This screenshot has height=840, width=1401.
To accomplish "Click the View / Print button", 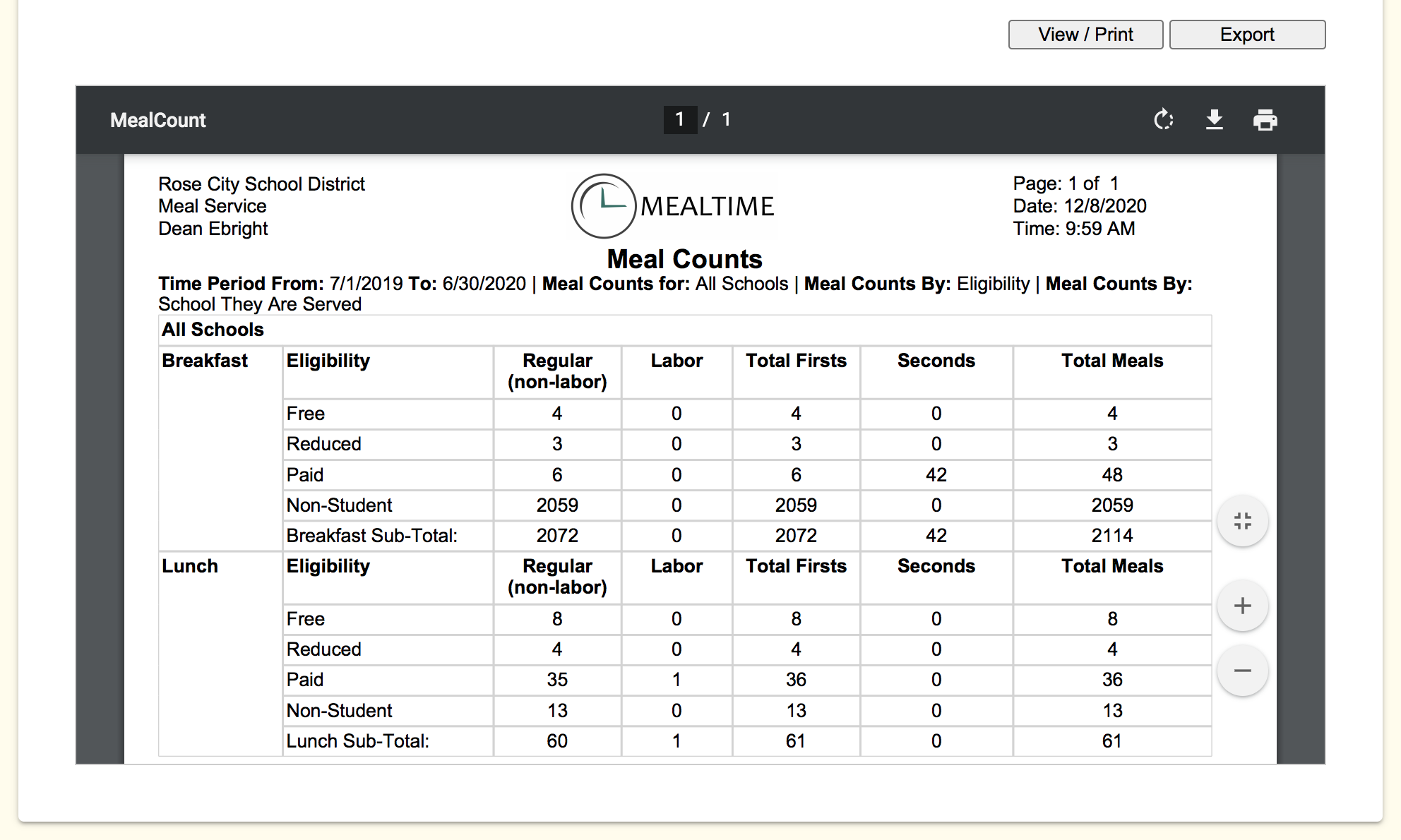I will click(1085, 35).
